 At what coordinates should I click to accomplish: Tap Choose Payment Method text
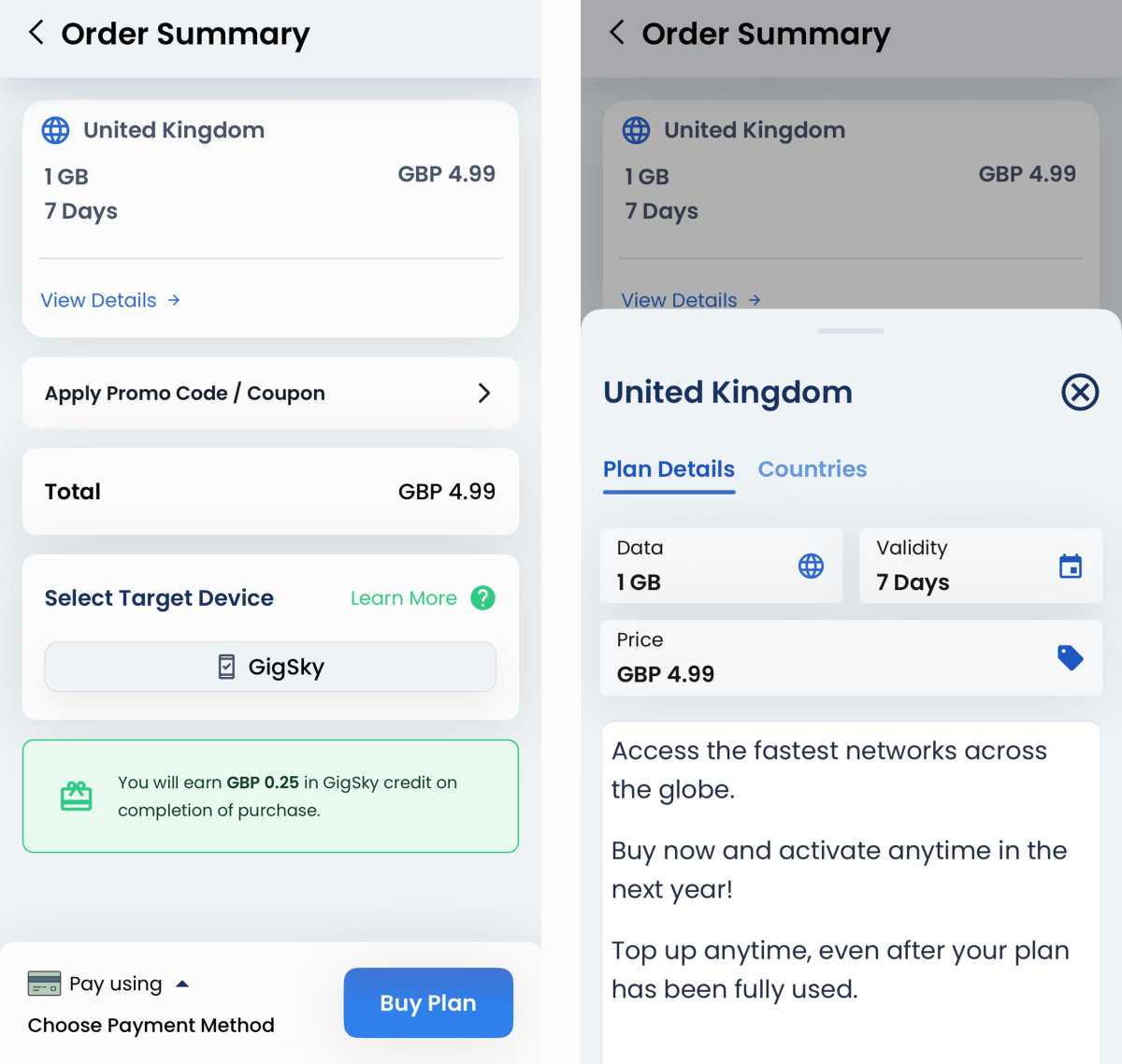click(151, 1025)
